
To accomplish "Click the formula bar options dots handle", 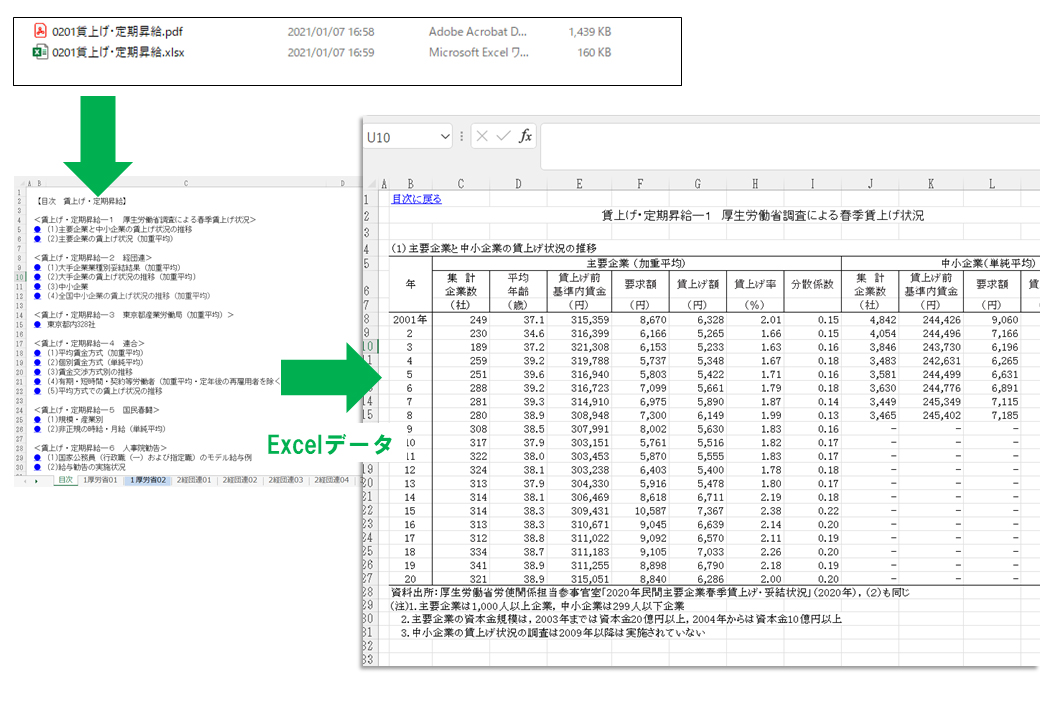I will click(x=462, y=137).
